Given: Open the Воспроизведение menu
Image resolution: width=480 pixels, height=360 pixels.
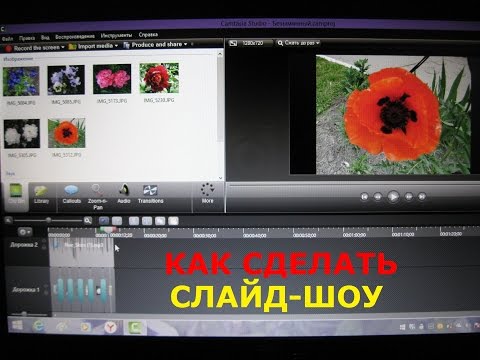Looking at the screenshot, I should pyautogui.click(x=75, y=37).
